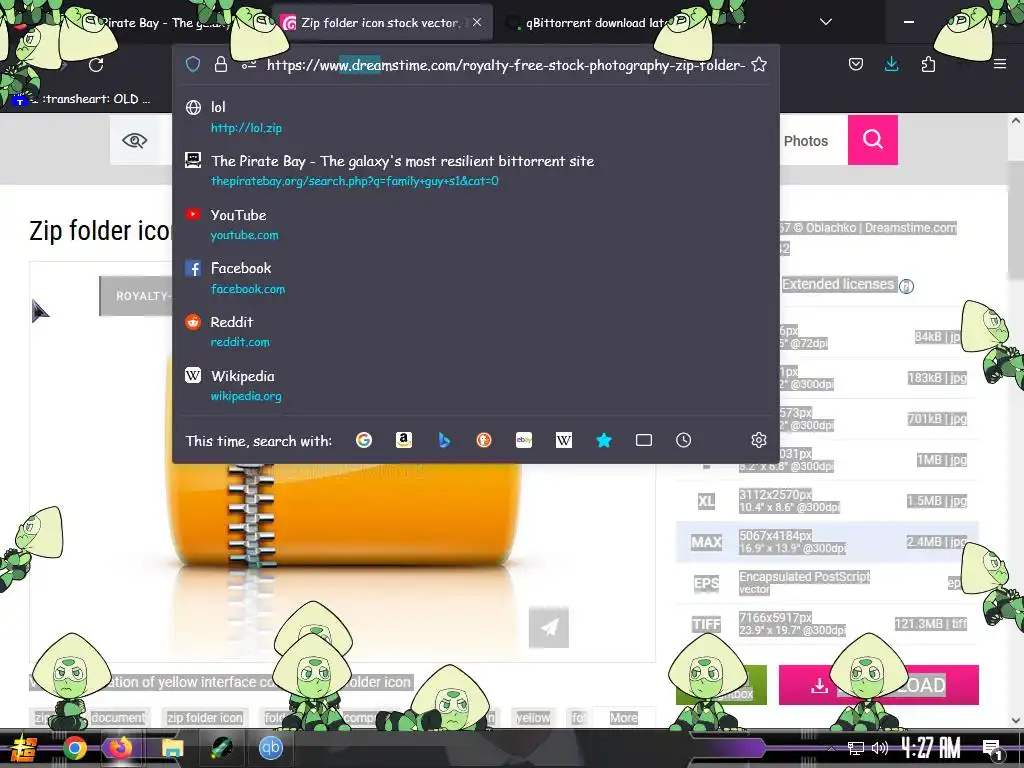Choose the YouTube suggestion
This screenshot has width=1024, height=768.
click(475, 224)
